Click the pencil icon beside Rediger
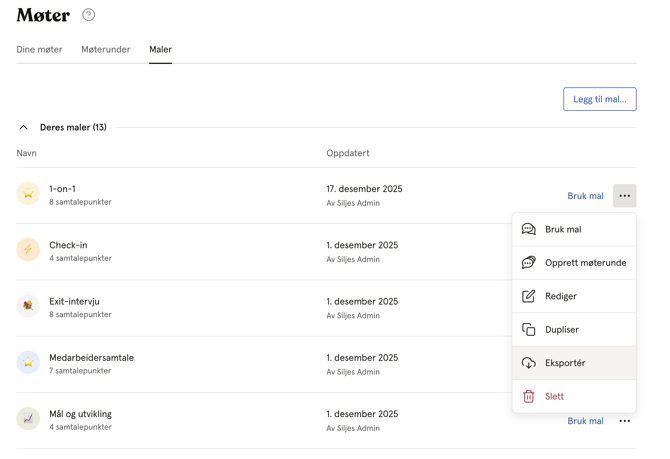The width and height of the screenshot is (670, 459). coord(529,296)
